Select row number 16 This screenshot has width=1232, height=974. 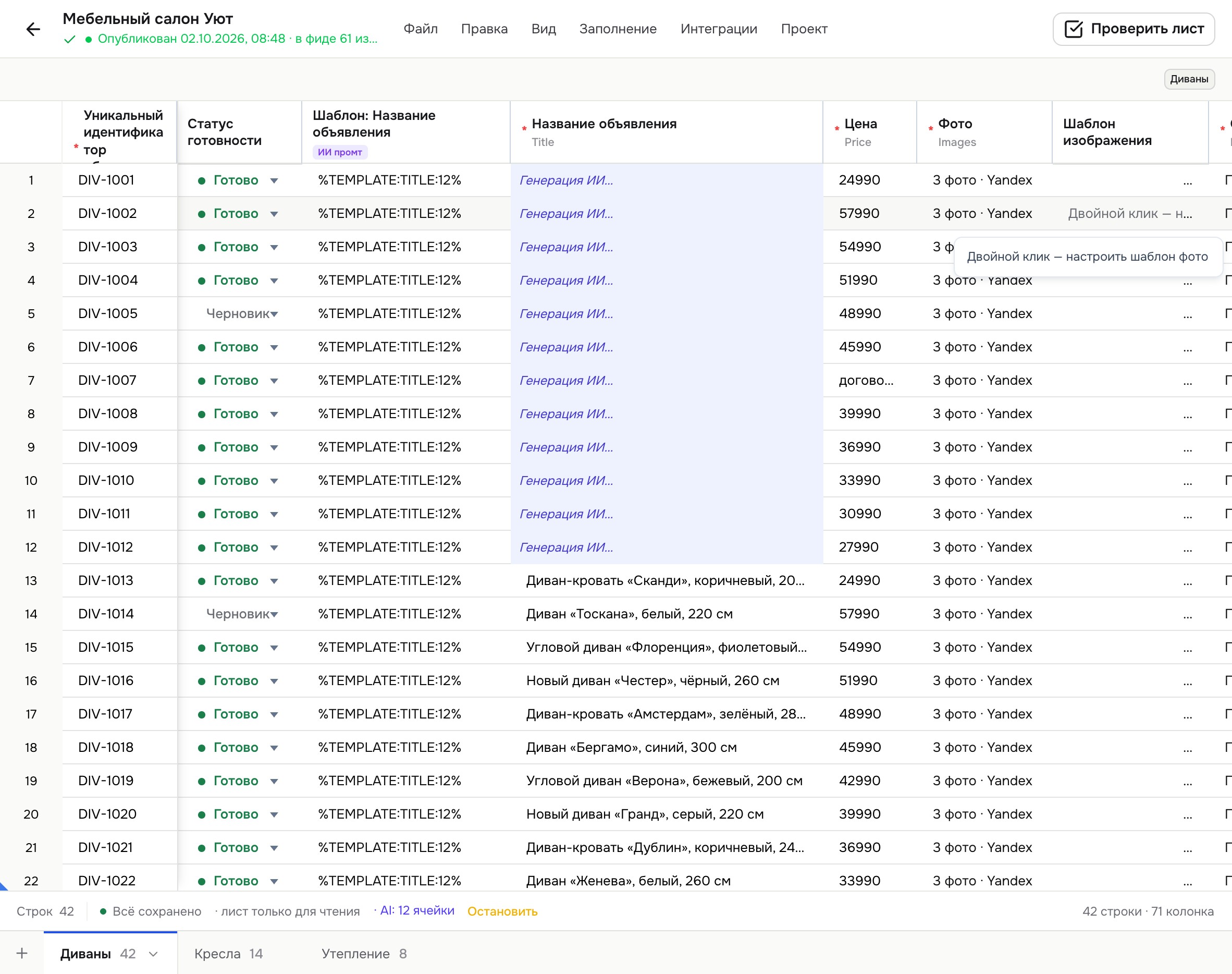31,681
